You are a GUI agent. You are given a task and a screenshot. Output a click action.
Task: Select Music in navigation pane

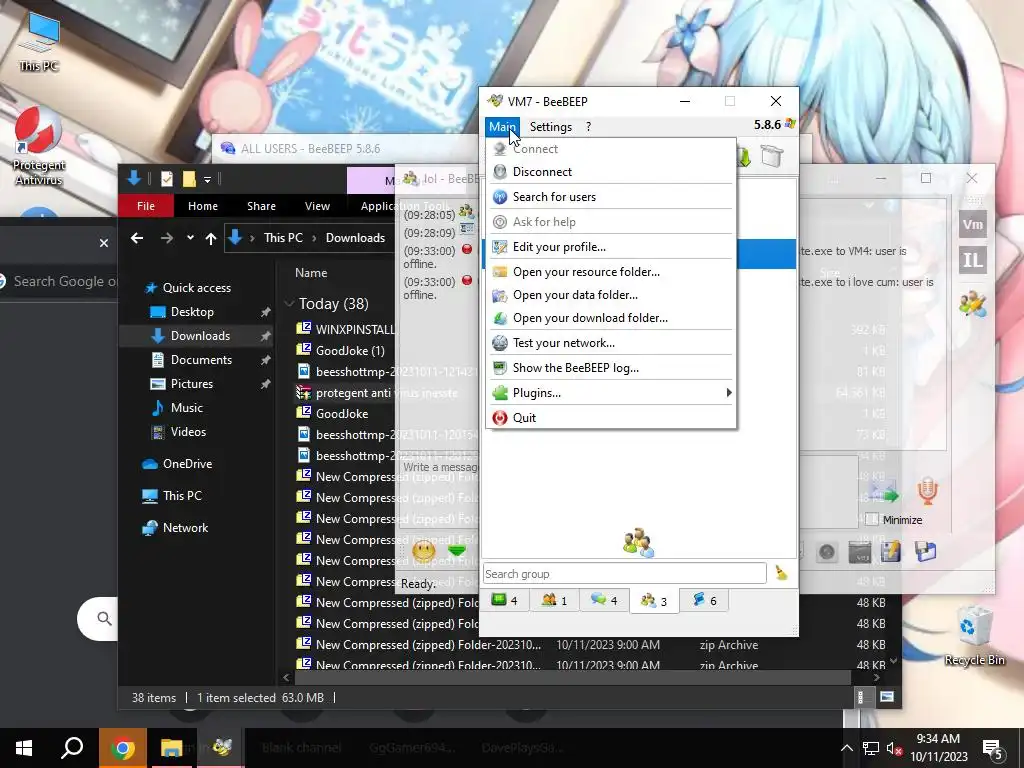[x=187, y=408]
